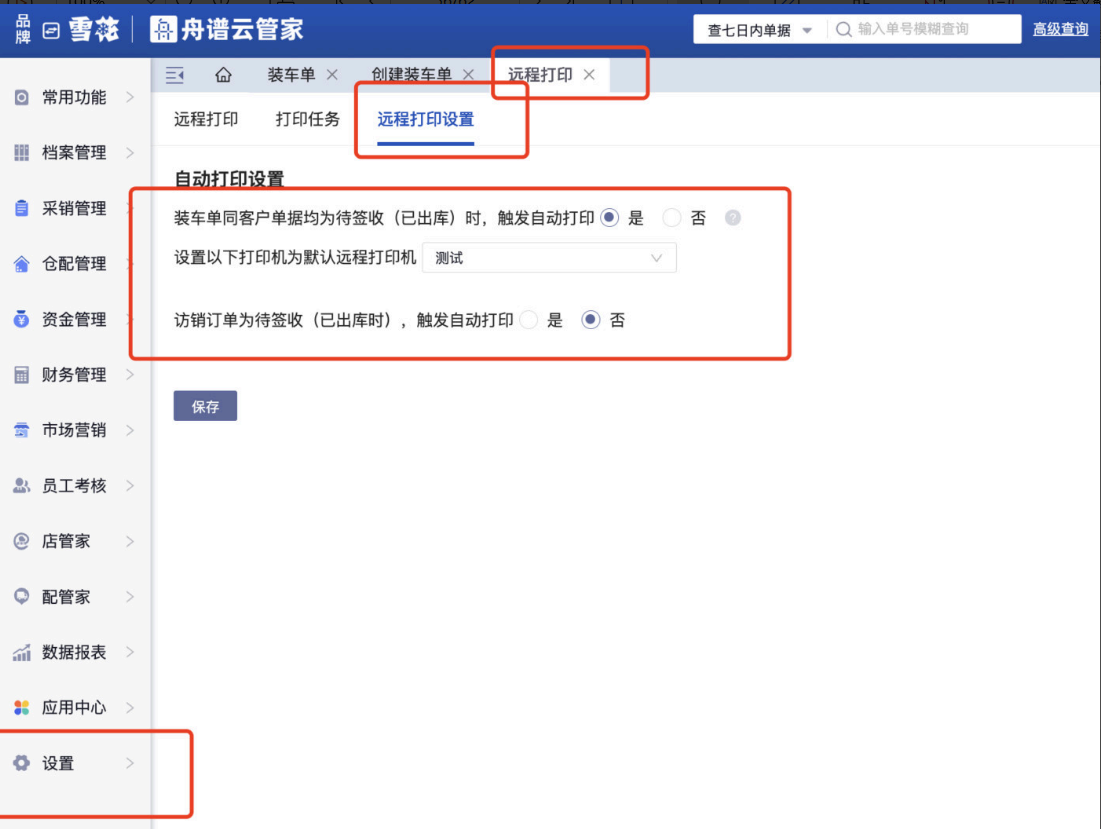The image size is (1101, 829).
Task: Click the 资金管理 money icon
Action: tap(22, 320)
